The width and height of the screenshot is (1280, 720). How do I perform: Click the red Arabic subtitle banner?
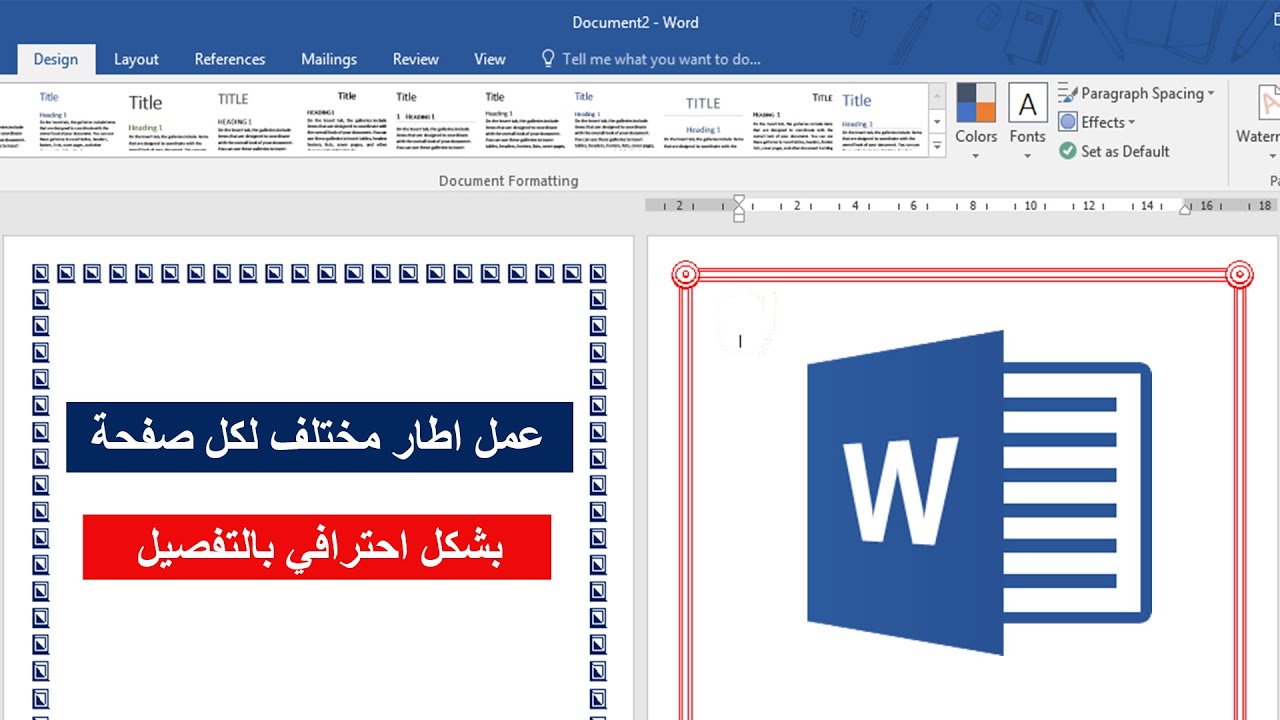coord(317,547)
